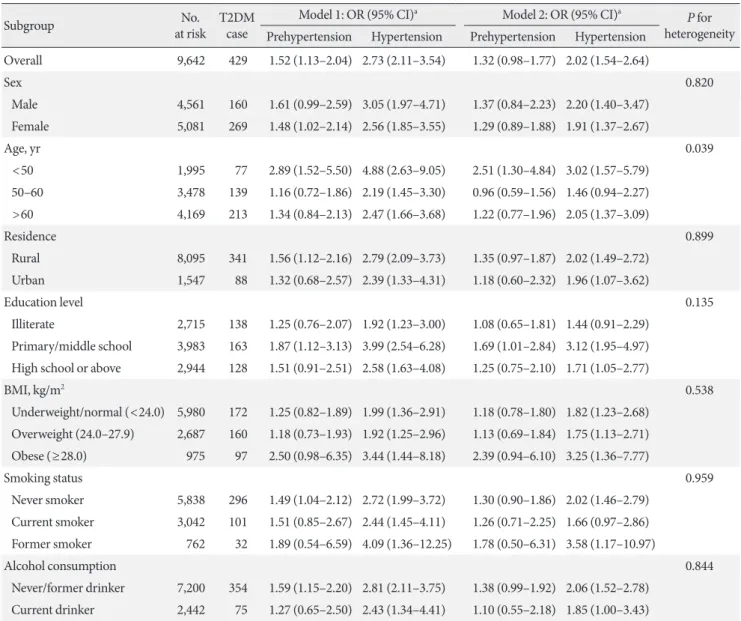Click the Never/former drinker at-risk number '7,200'

[x=191, y=588]
